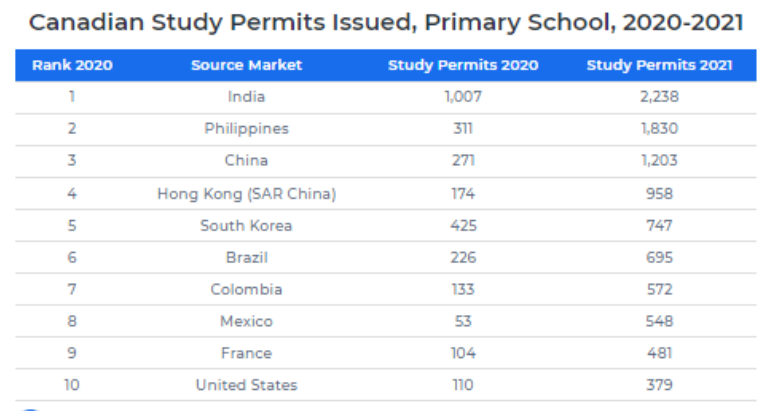The width and height of the screenshot is (776, 411).
Task: Click the Brazil source market cell
Action: [246, 257]
